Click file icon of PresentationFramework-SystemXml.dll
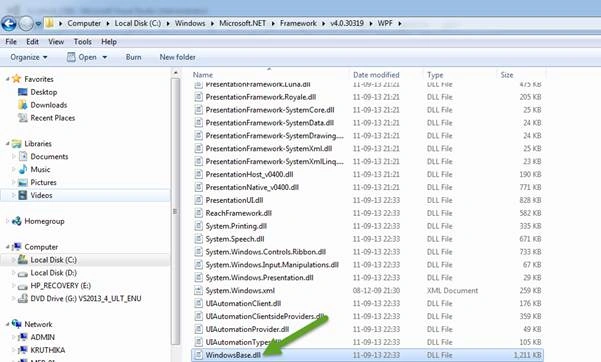The width and height of the screenshot is (601, 362). 198,148
